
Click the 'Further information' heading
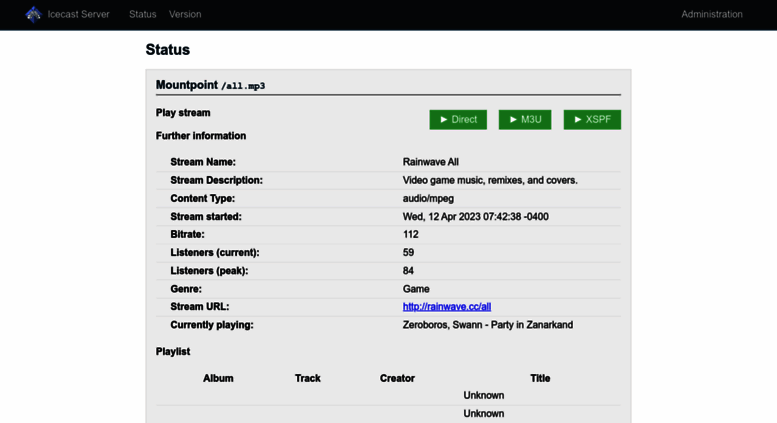201,136
